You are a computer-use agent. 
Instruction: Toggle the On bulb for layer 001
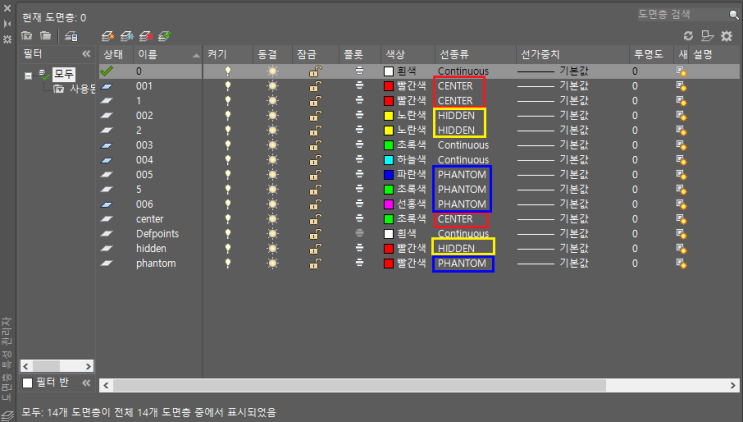tap(228, 86)
